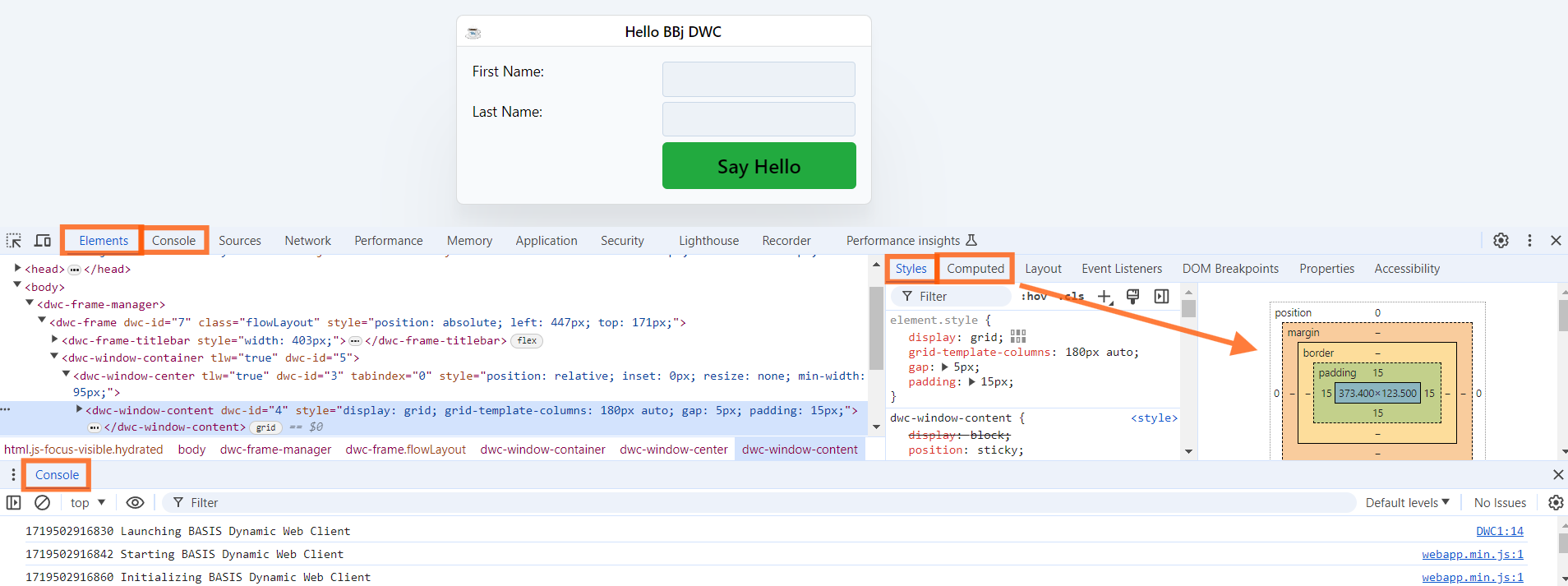Click ellipsis badge in dwc-frame-titlebar row
Screen dimensions: 1568x586
click(355, 340)
